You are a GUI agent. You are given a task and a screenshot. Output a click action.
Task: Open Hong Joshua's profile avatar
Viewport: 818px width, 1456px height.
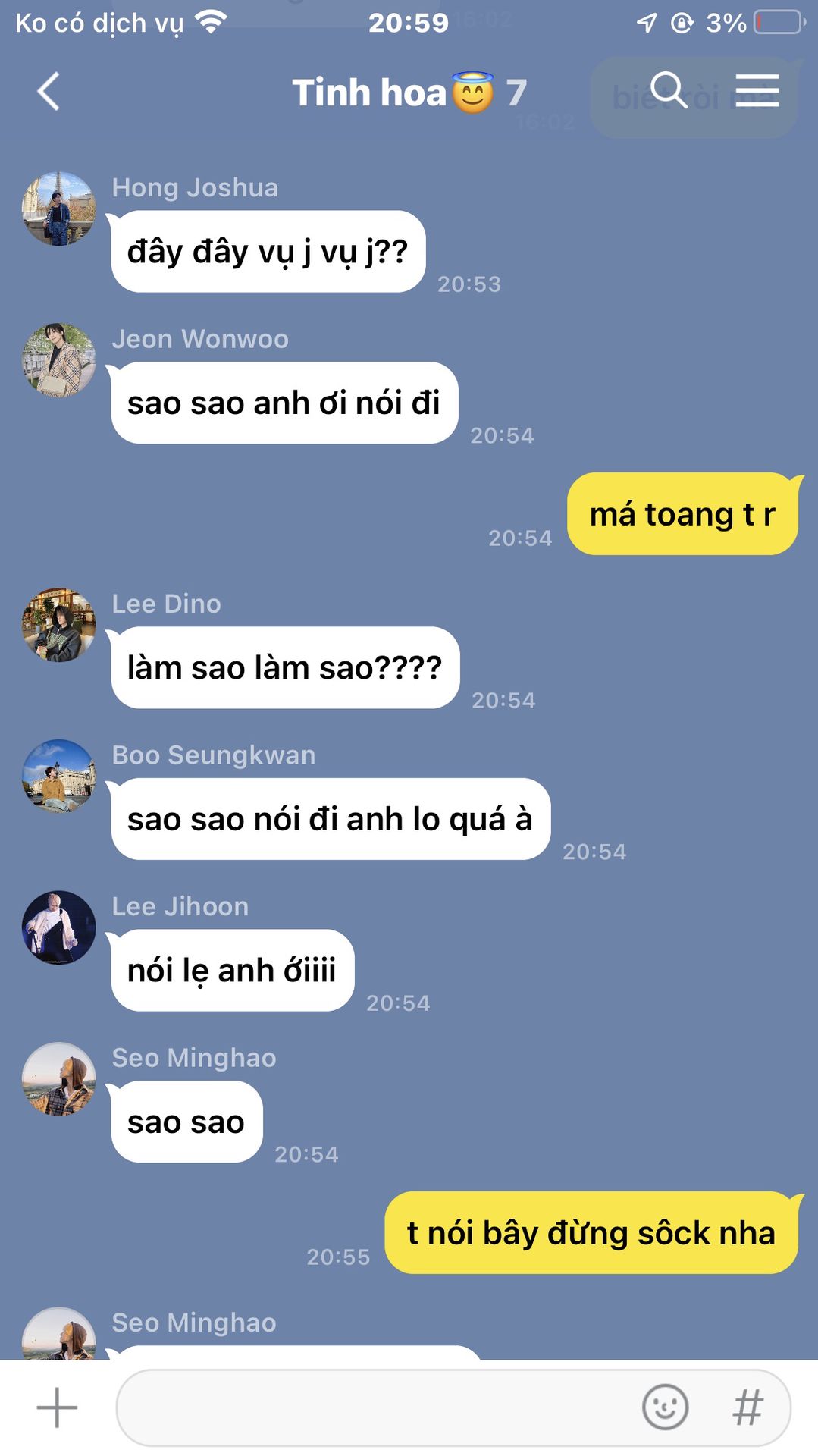[59, 209]
